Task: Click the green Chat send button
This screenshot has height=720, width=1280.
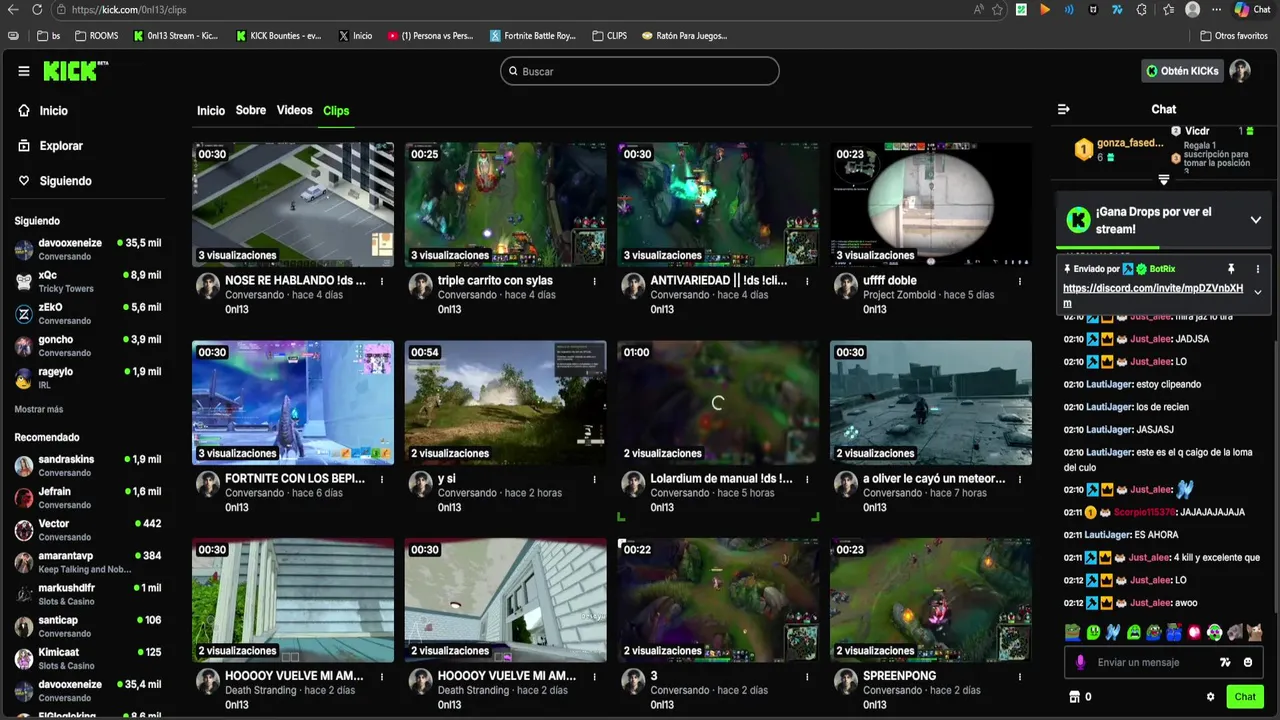Action: (x=1245, y=697)
